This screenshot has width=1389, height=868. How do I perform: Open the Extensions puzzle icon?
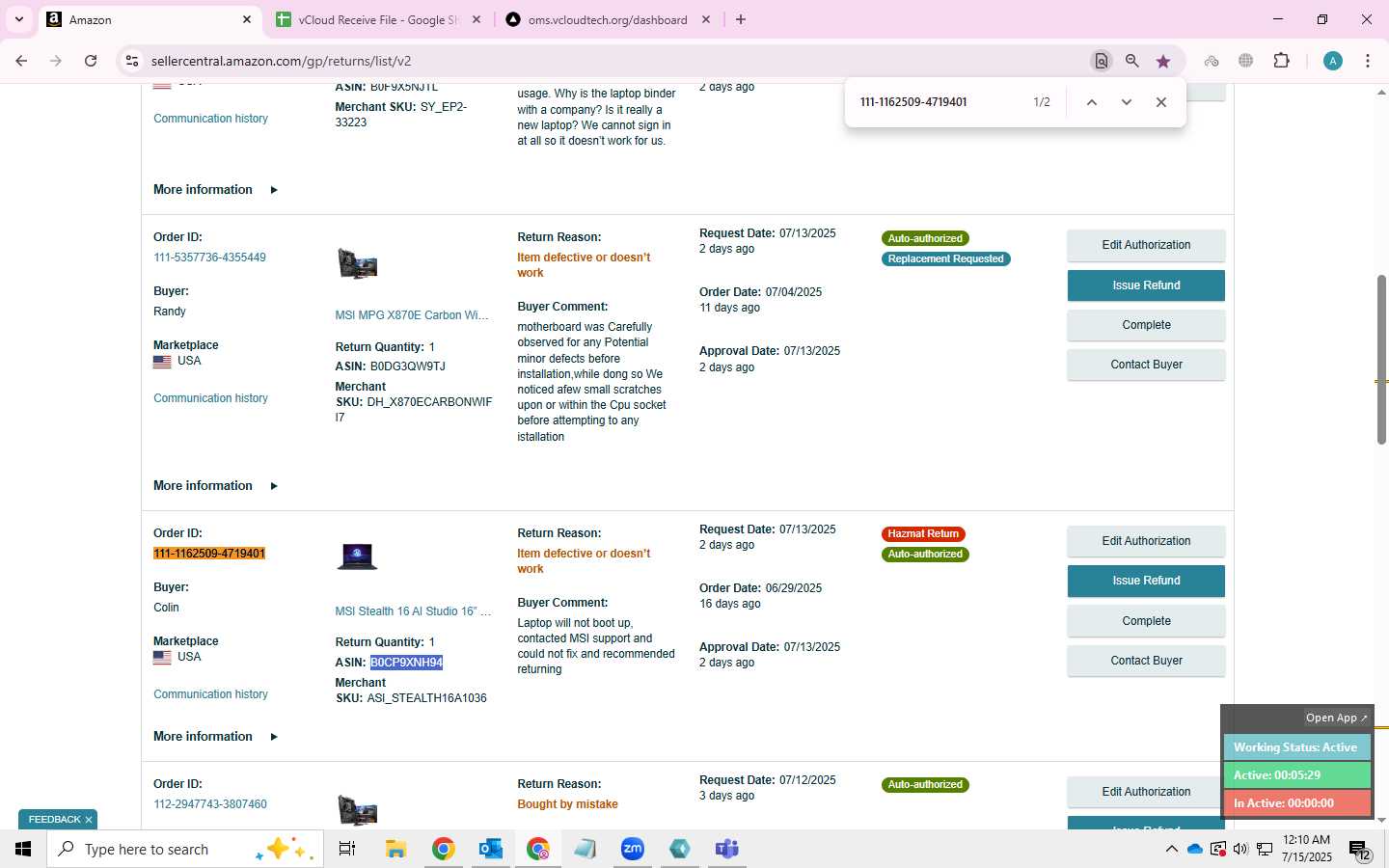pos(1281,61)
